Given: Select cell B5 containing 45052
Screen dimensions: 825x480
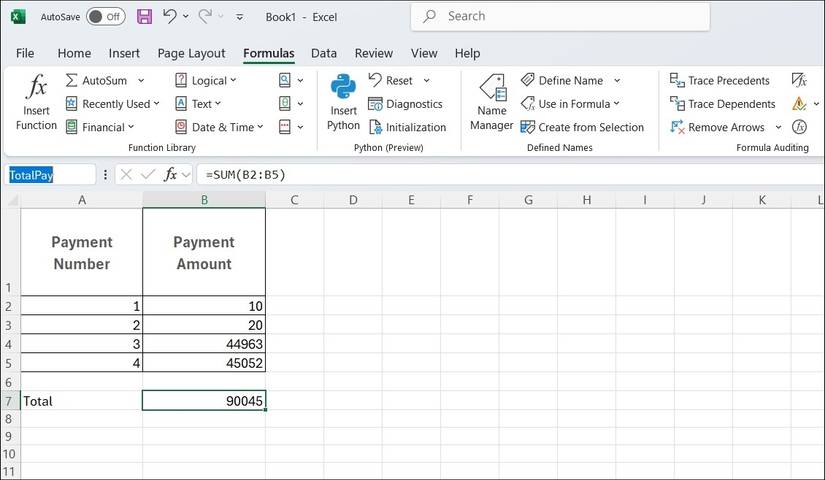Looking at the screenshot, I should coord(204,363).
